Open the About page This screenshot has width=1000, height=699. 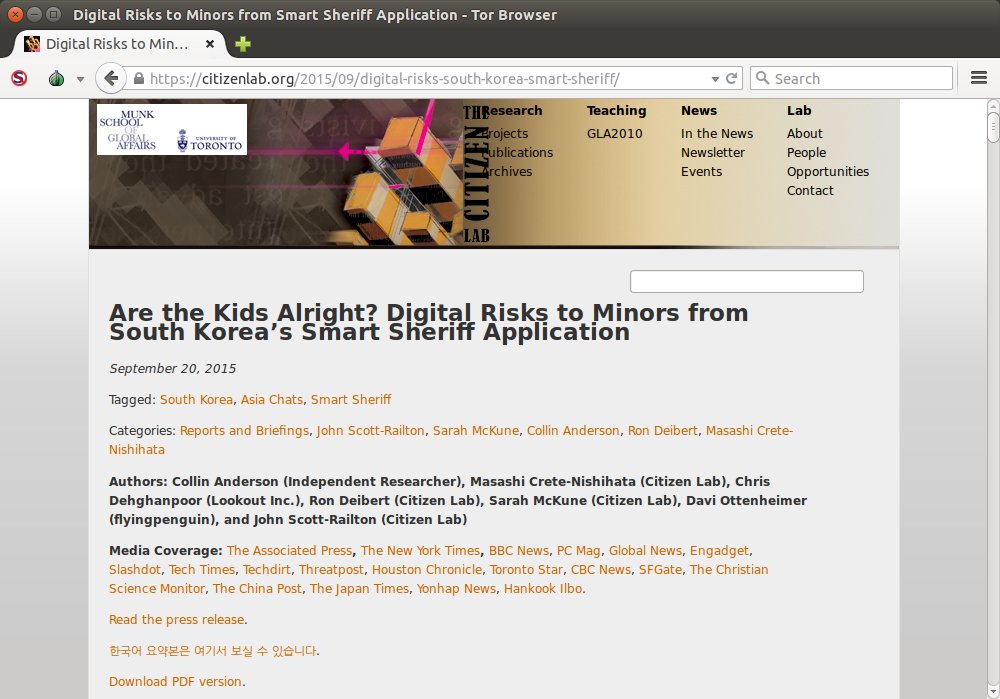tap(805, 133)
